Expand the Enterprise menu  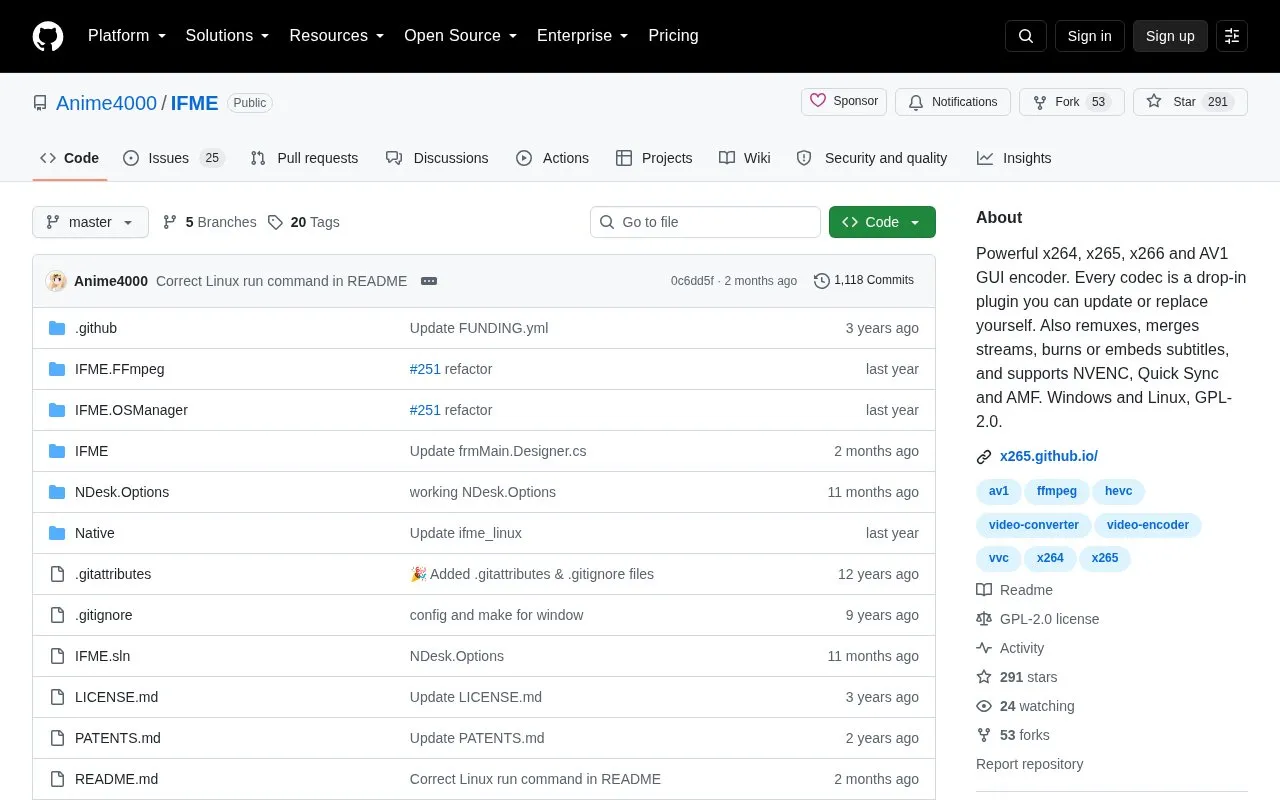pyautogui.click(x=582, y=36)
